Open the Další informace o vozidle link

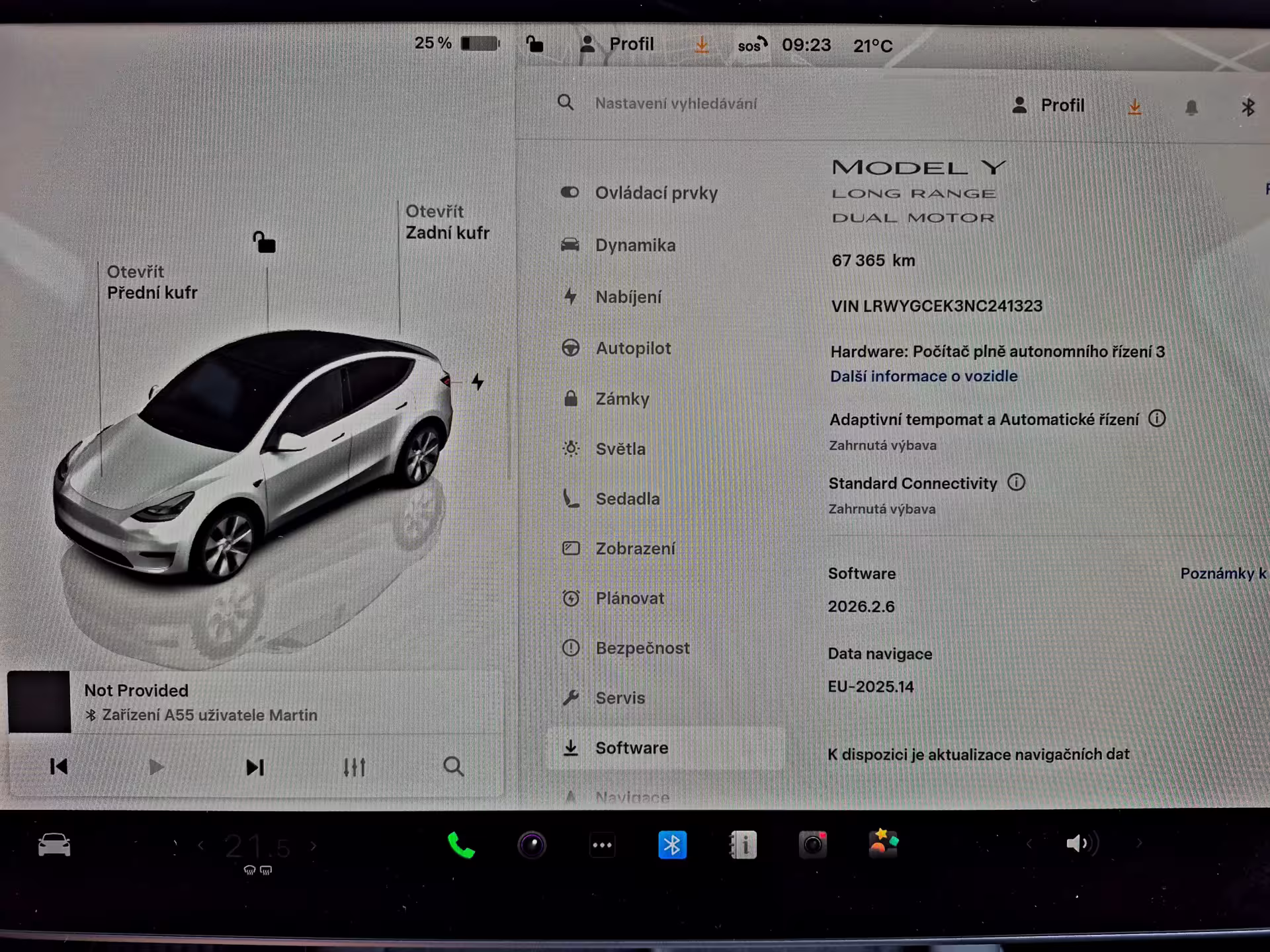924,376
